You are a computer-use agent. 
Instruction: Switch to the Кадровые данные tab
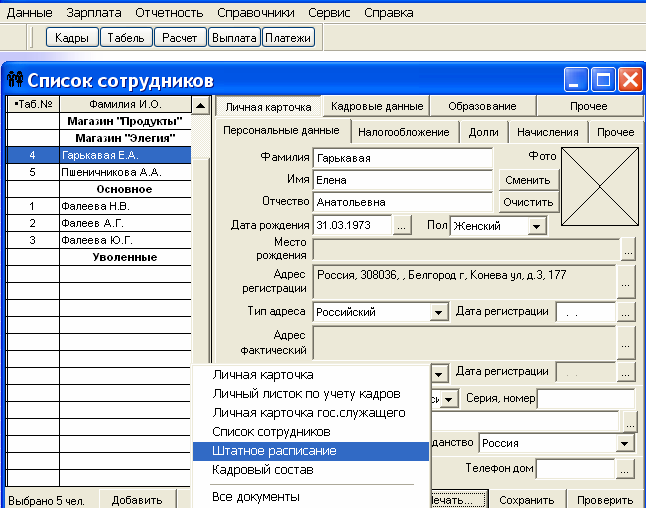point(377,106)
